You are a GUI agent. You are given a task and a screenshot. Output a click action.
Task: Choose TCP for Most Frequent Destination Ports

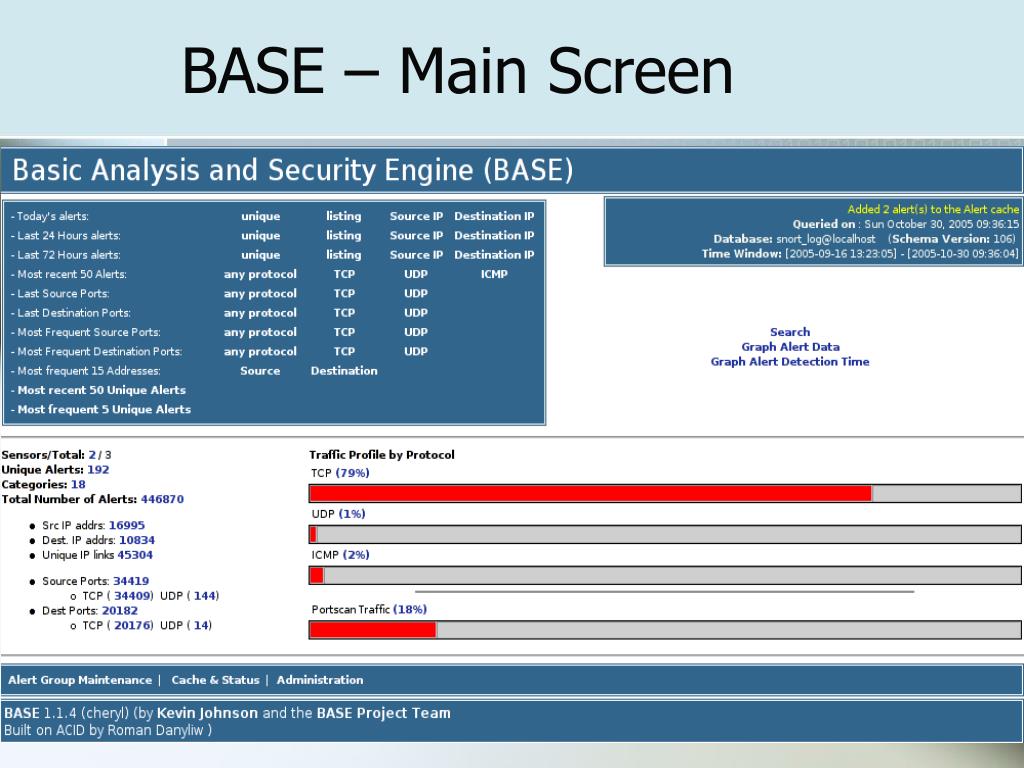tap(344, 351)
